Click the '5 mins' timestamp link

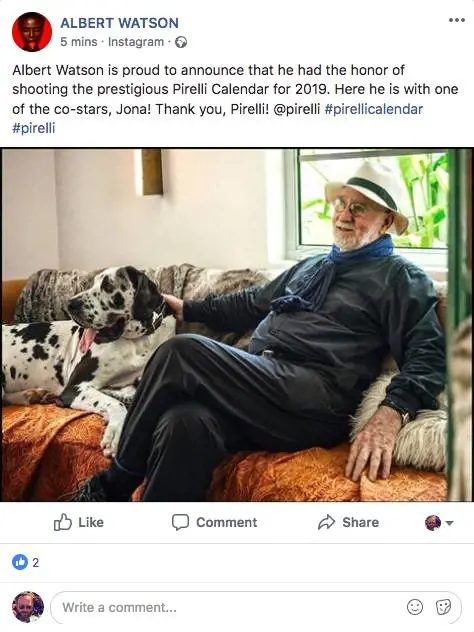pyautogui.click(x=79, y=42)
